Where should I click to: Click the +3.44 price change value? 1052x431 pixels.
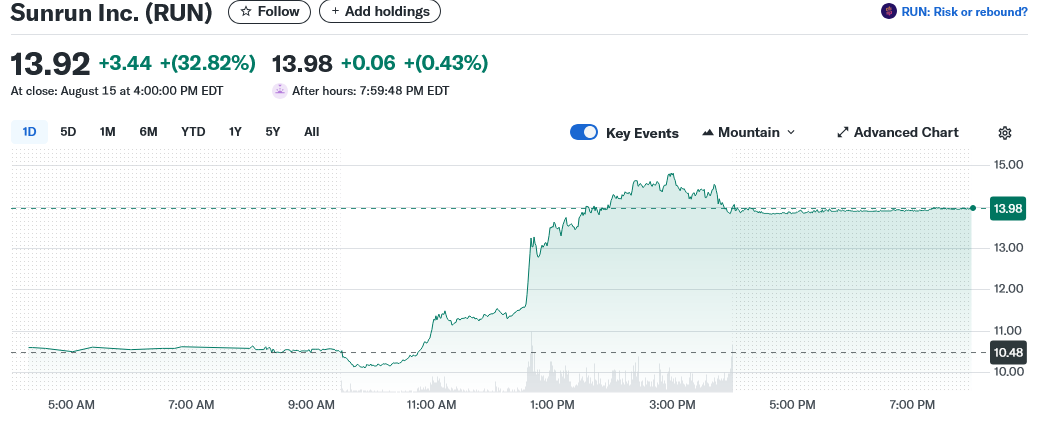click(x=125, y=63)
